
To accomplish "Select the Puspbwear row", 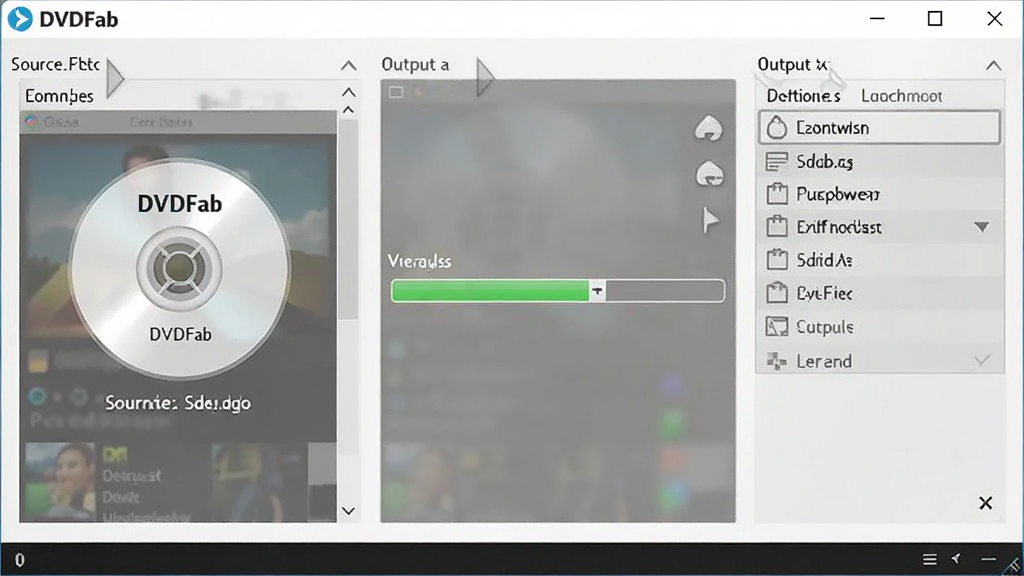I will point(879,194).
